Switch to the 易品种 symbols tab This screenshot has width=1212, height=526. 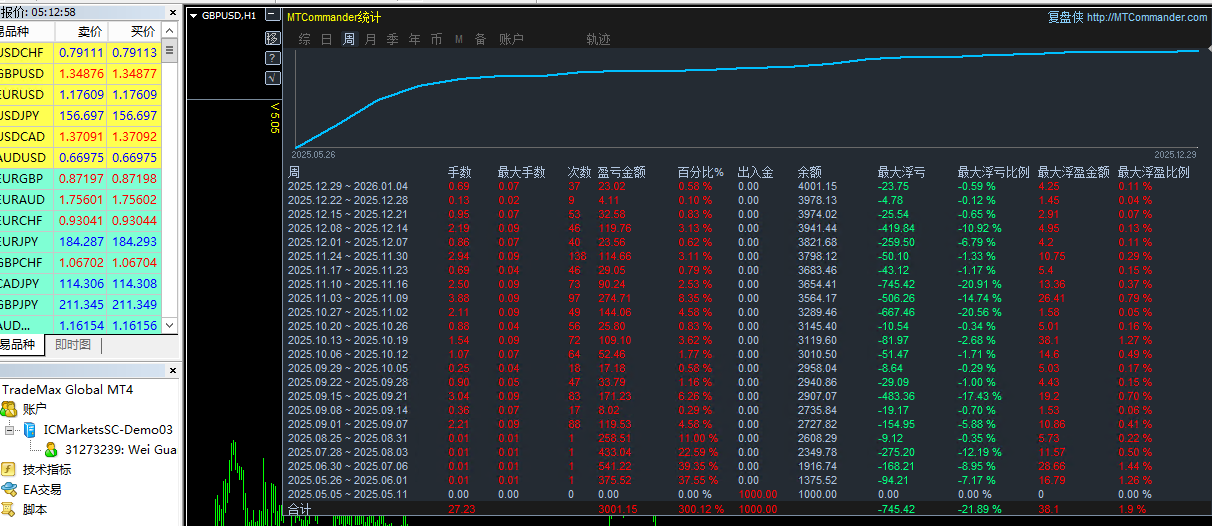coord(19,345)
